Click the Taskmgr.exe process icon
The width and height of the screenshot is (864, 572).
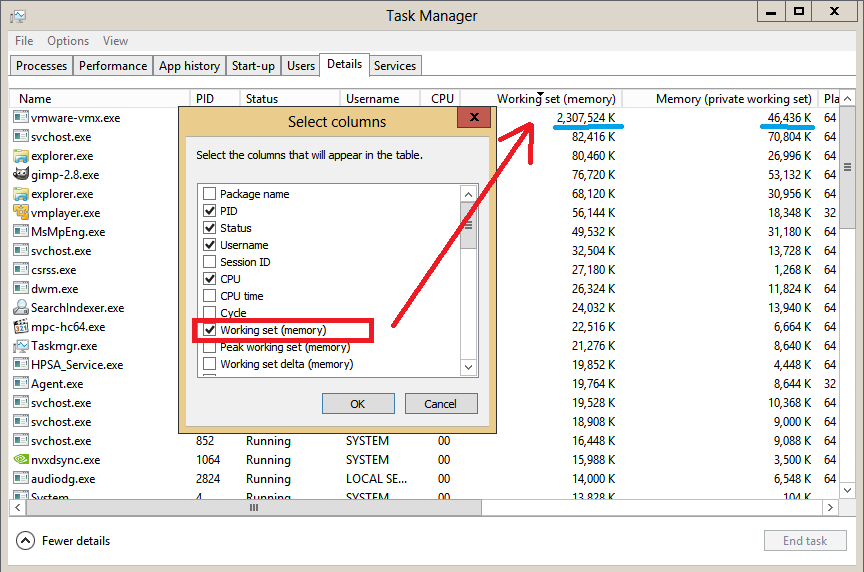(21, 346)
